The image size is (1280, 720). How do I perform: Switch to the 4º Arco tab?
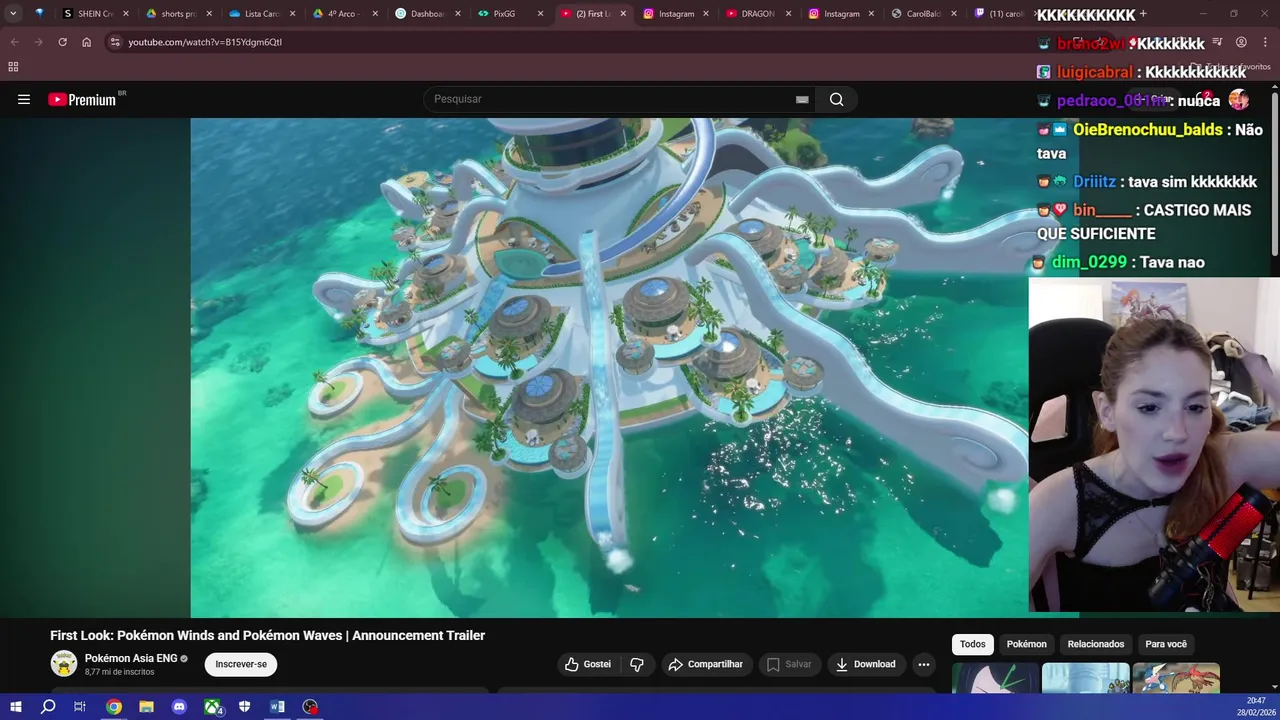344,14
